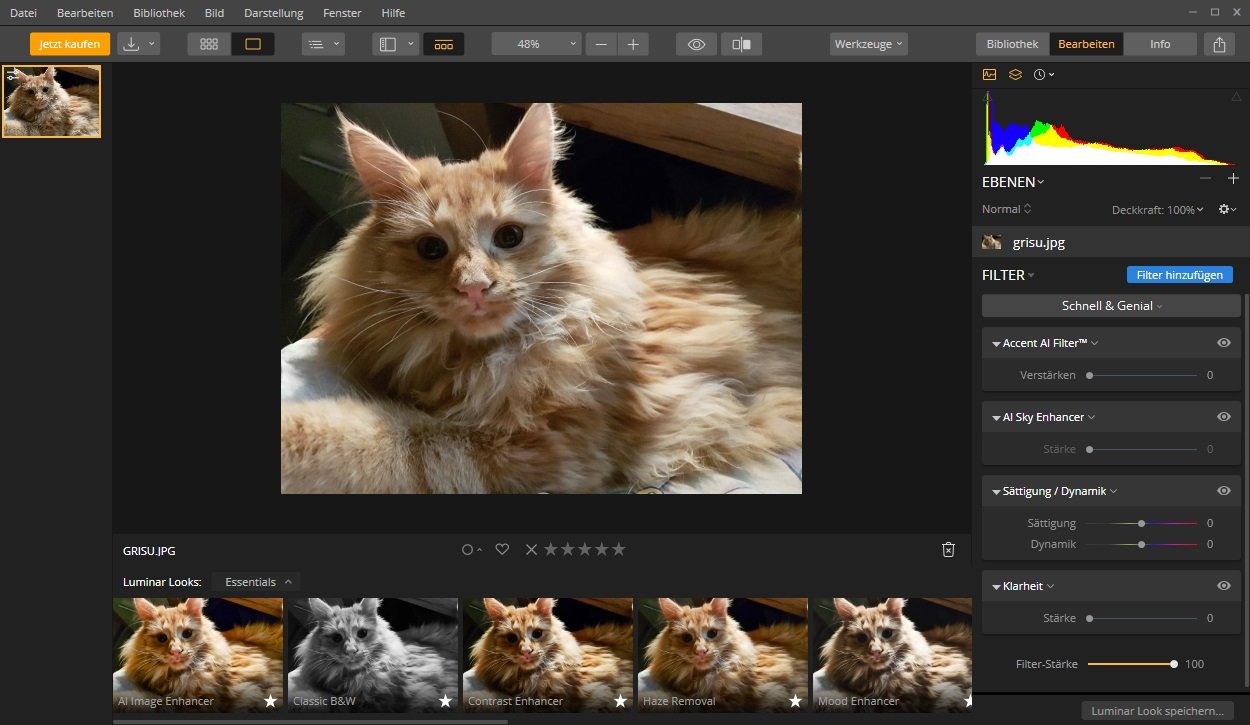
Task: Click the Filter hinzufügen button
Action: (x=1179, y=275)
